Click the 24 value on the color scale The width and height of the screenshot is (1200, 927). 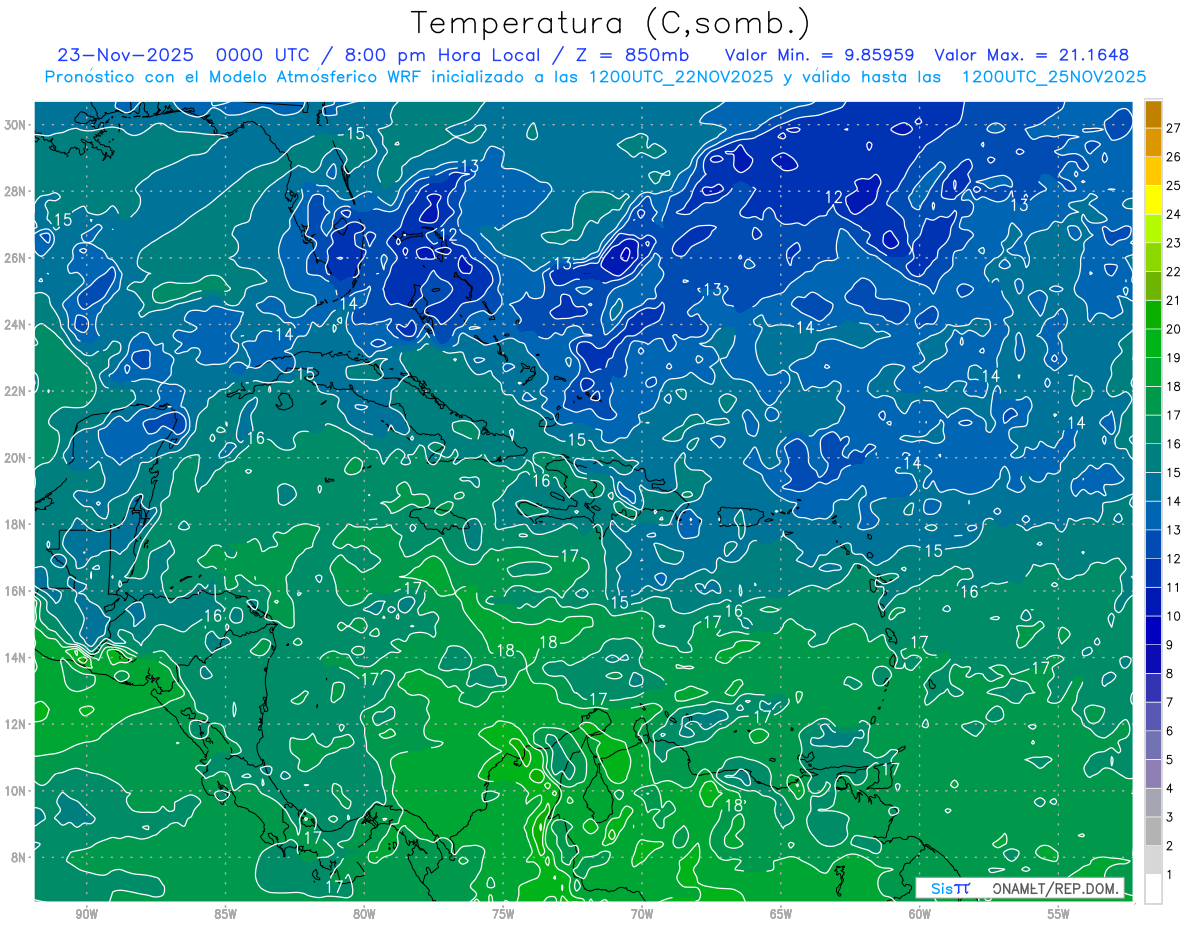pos(1174,214)
